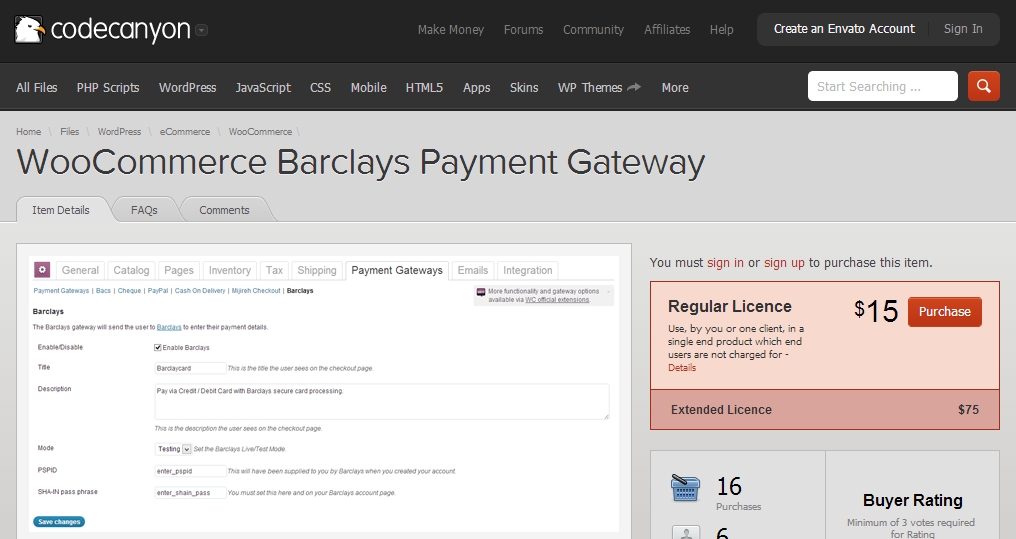Open the Skins category

[524, 87]
